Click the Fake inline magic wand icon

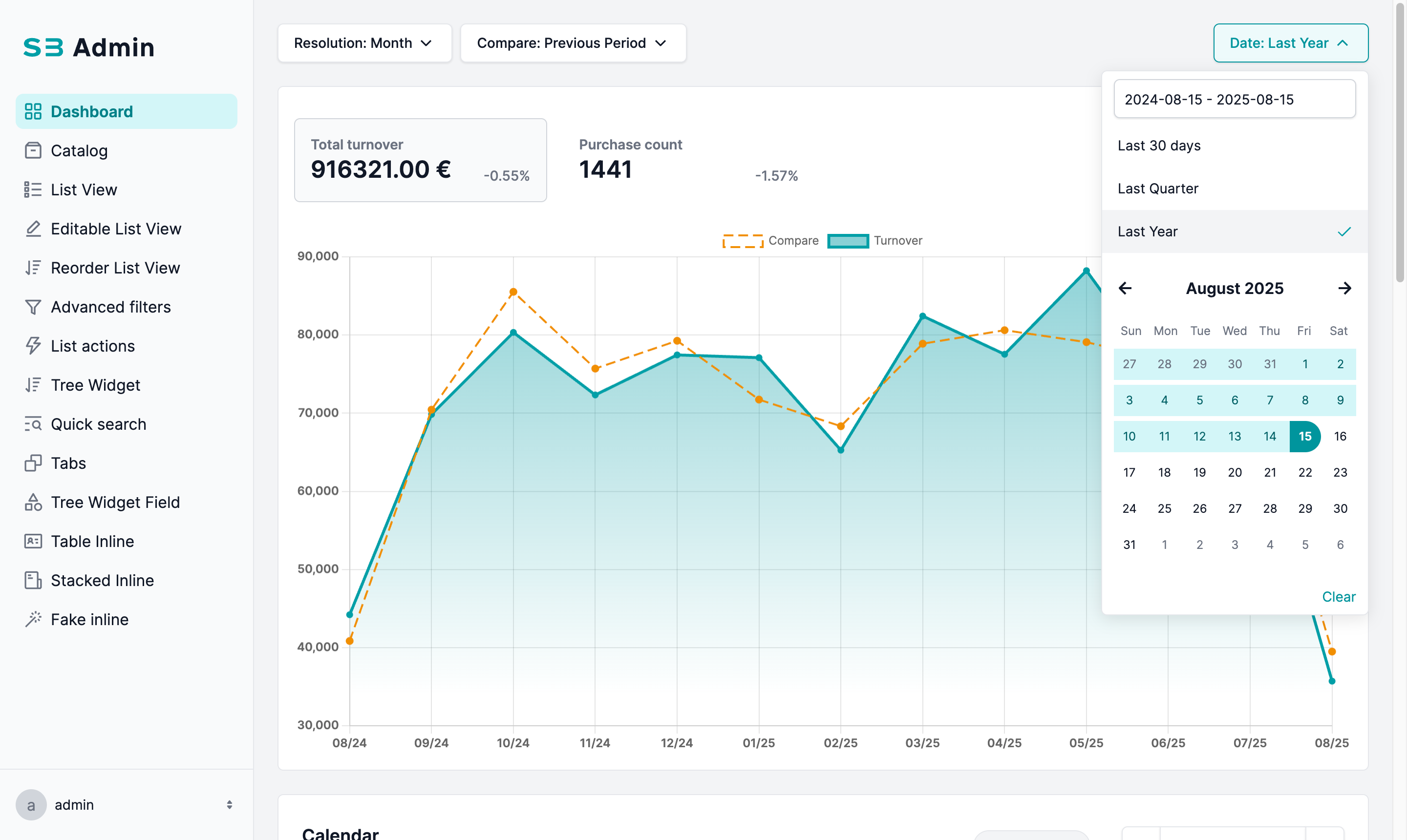tap(33, 619)
